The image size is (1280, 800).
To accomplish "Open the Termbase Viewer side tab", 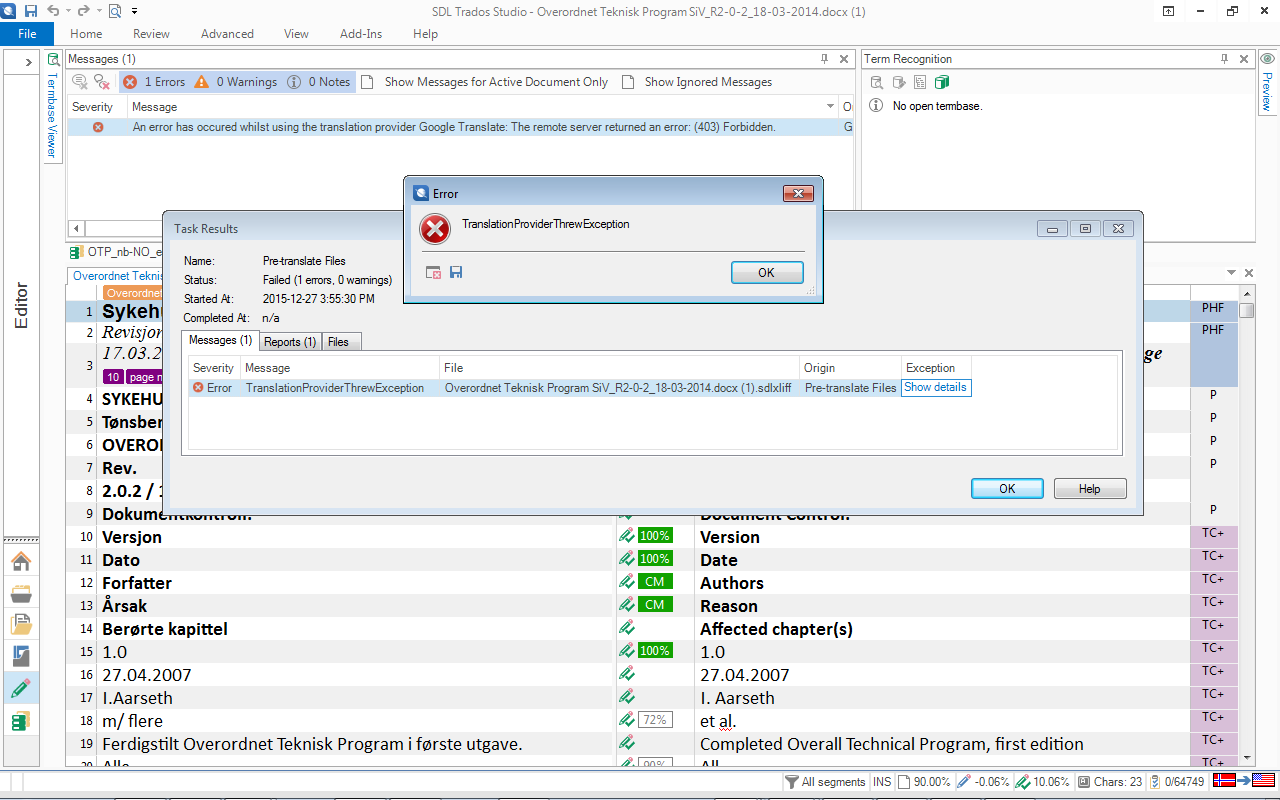I will (53, 107).
